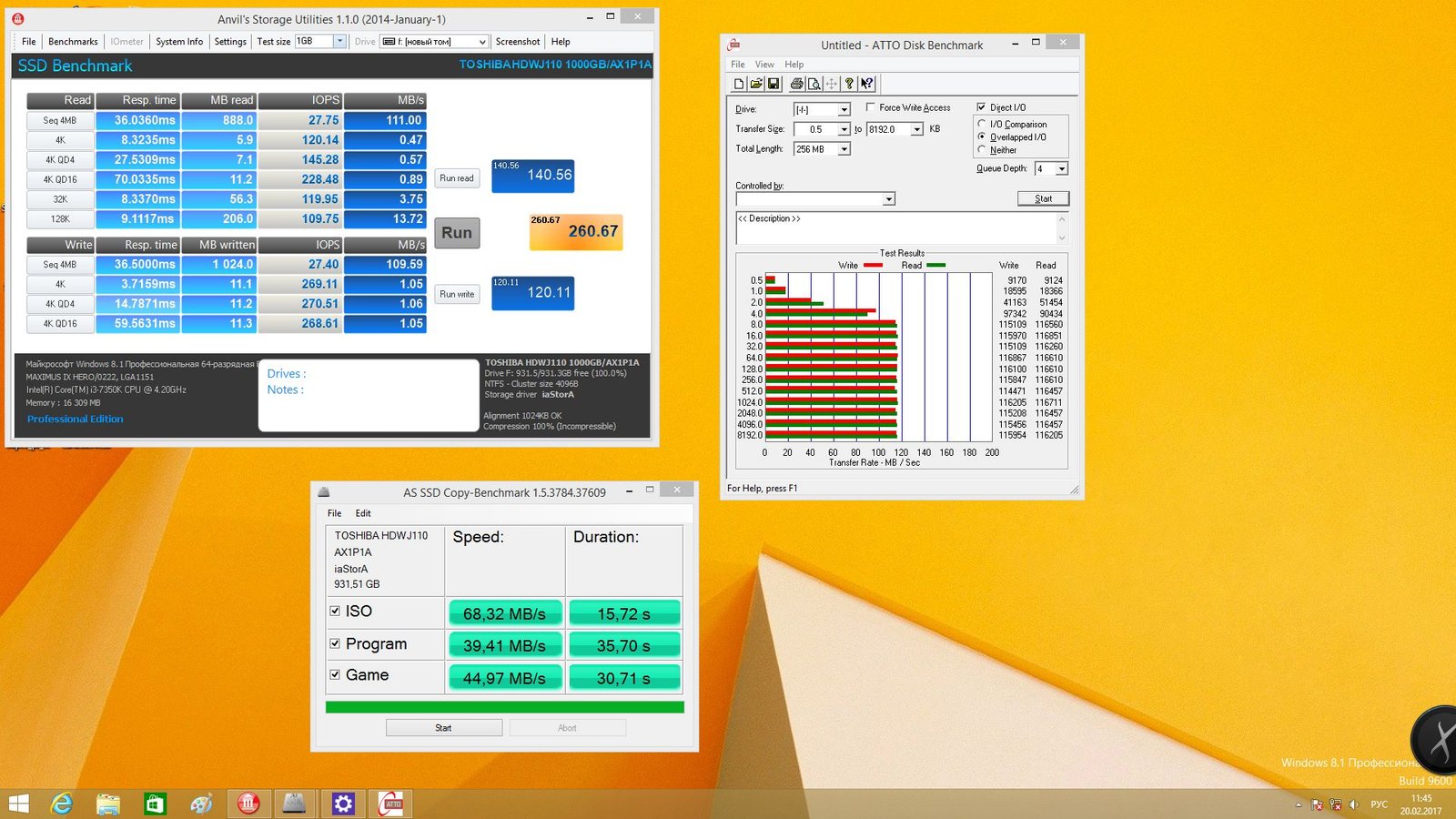Click the Action Center flag tray icon
1456x819 pixels.
click(1317, 804)
